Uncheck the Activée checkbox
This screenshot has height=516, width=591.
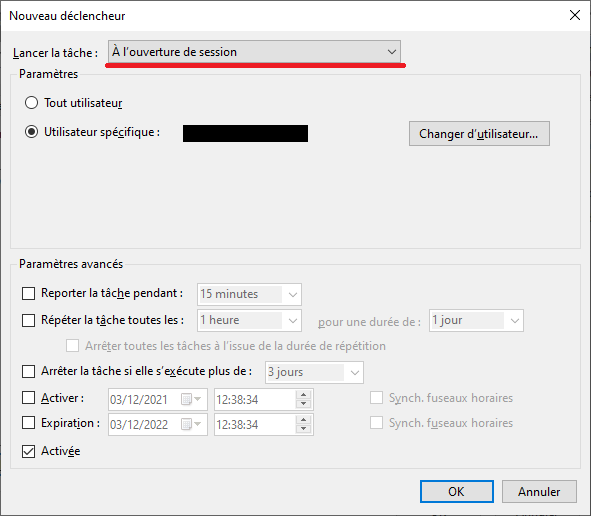point(29,451)
